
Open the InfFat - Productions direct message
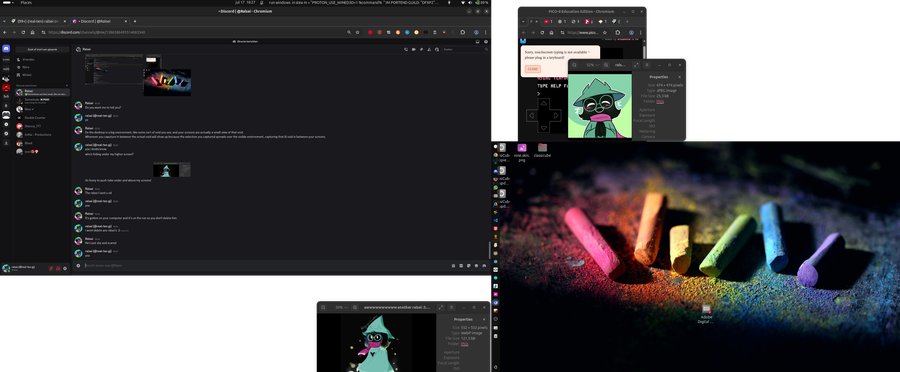[42, 135]
